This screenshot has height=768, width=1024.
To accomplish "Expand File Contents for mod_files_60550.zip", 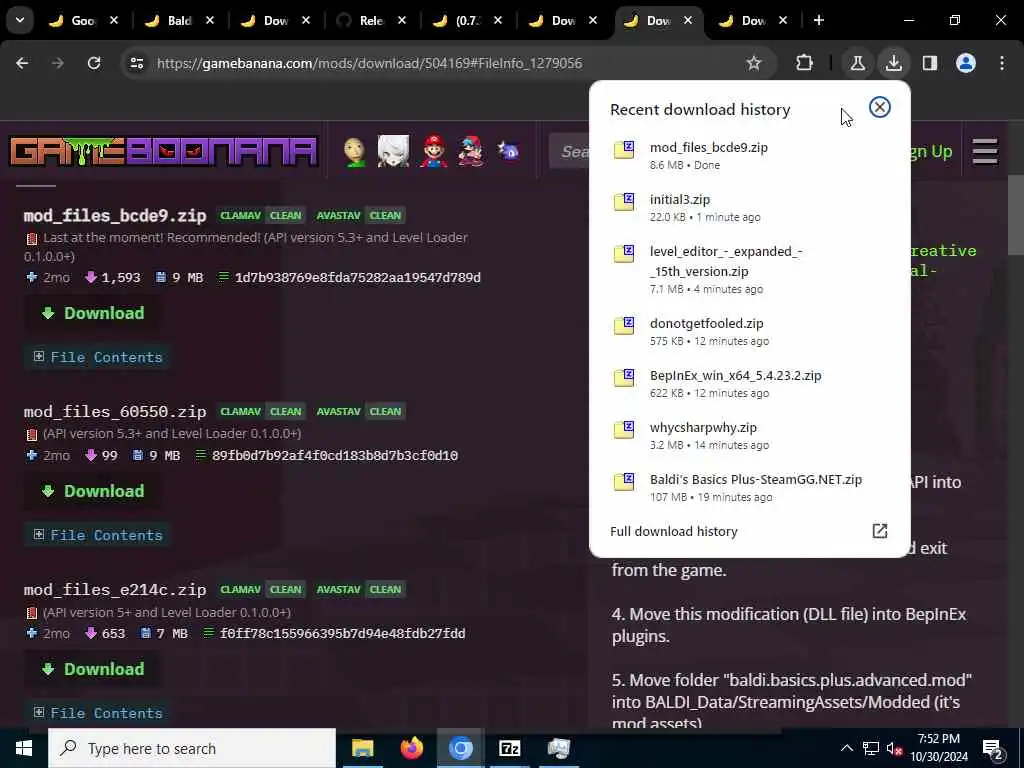I will (x=97, y=535).
